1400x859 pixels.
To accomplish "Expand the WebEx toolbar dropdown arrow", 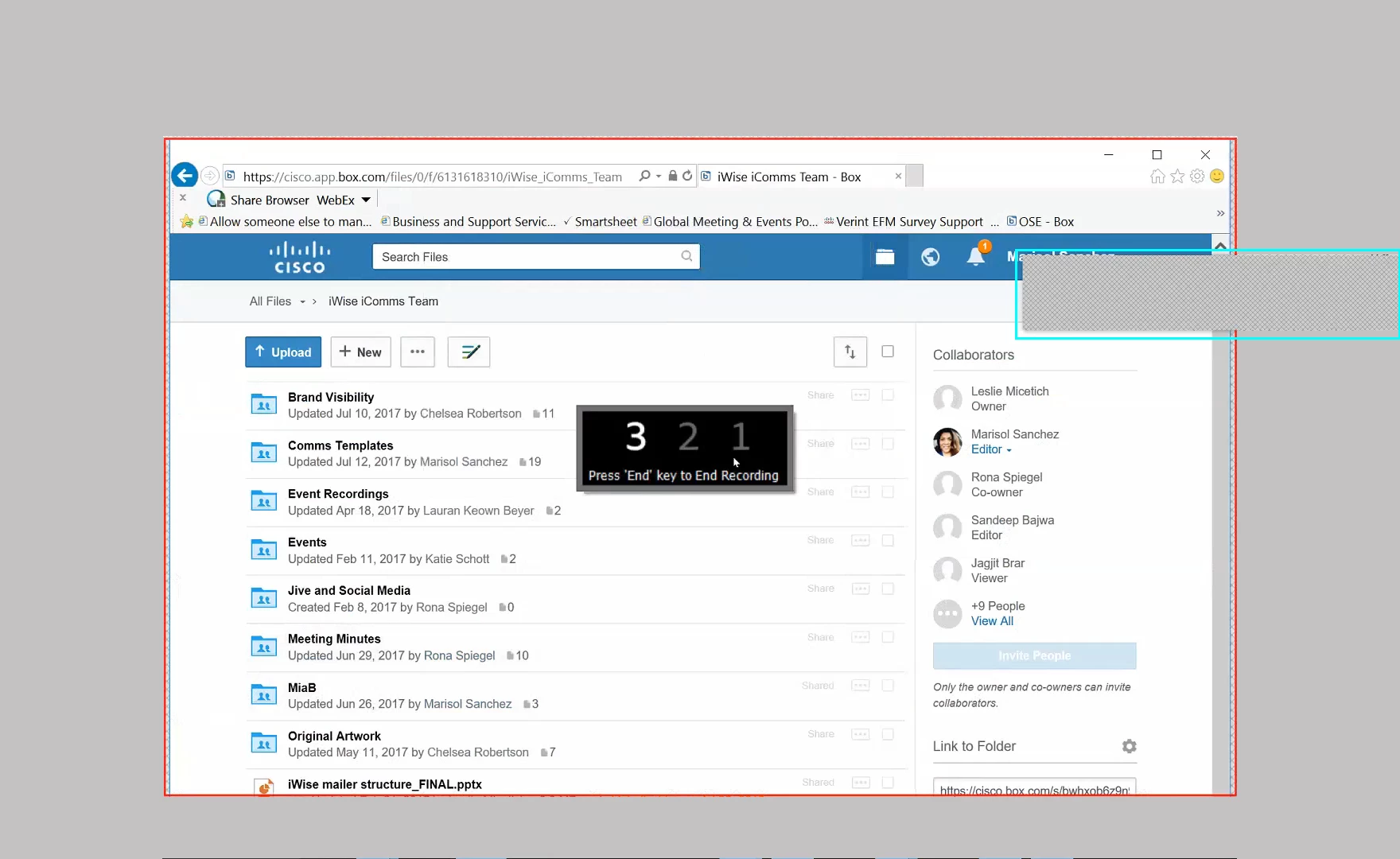I will (x=366, y=200).
